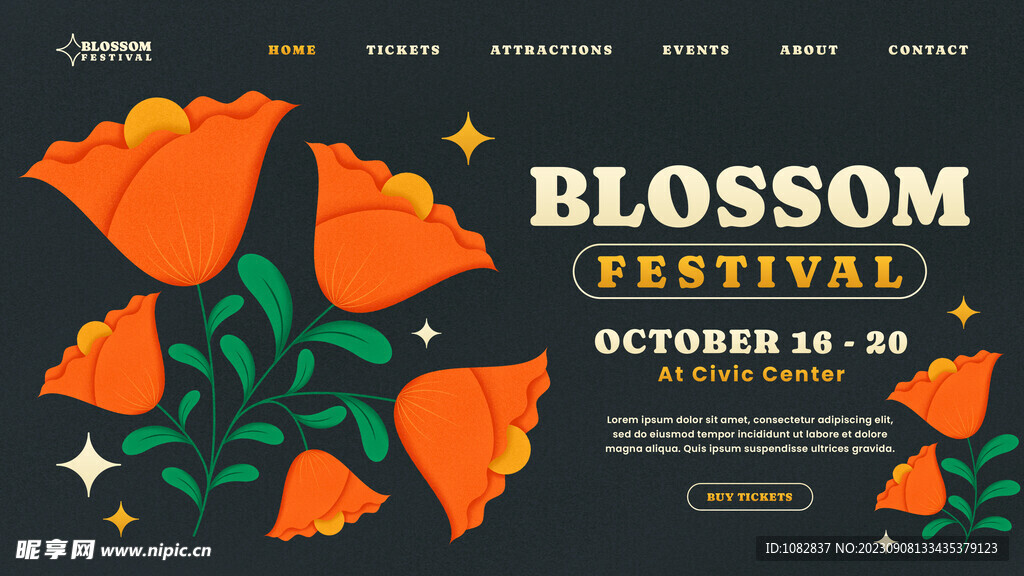Screen dimensions: 1024x576
Task: Open the HOME menu item
Action: (292, 50)
